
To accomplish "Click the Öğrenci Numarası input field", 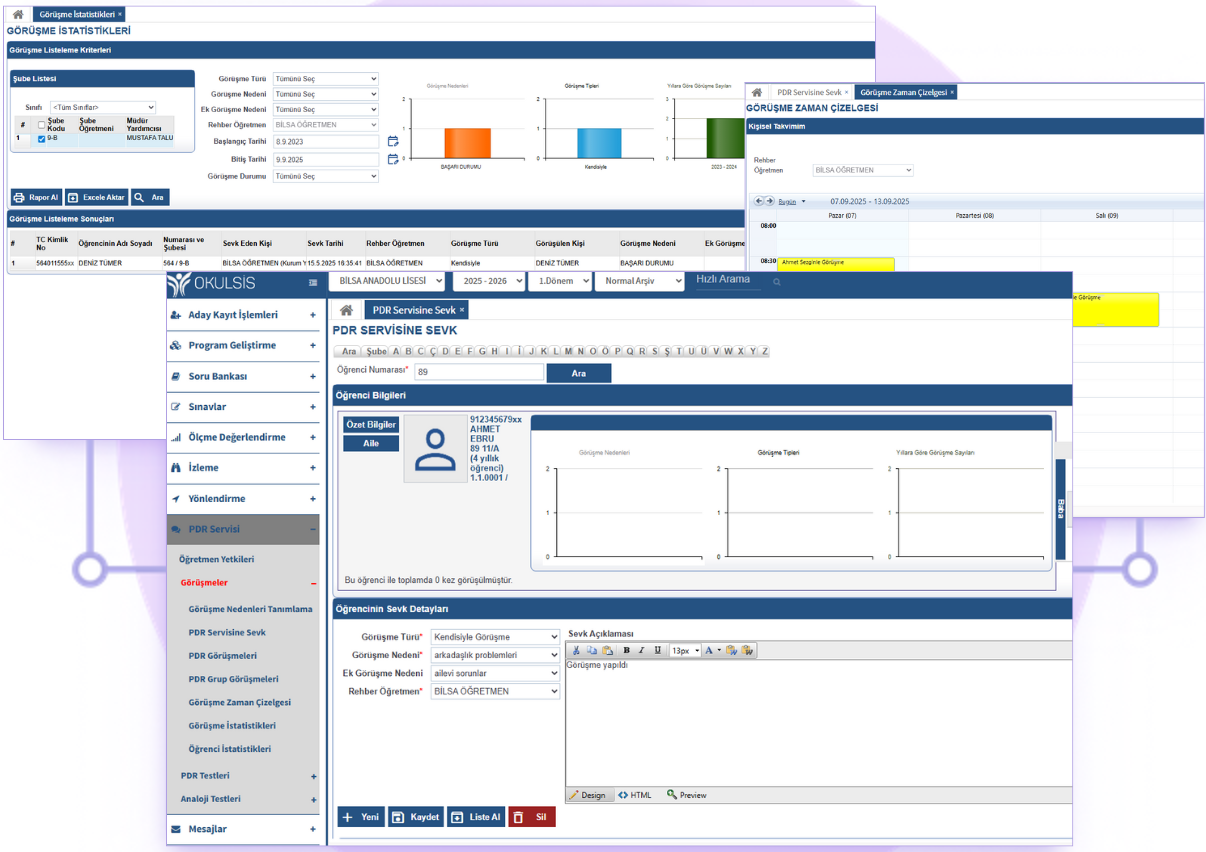I will 479,372.
